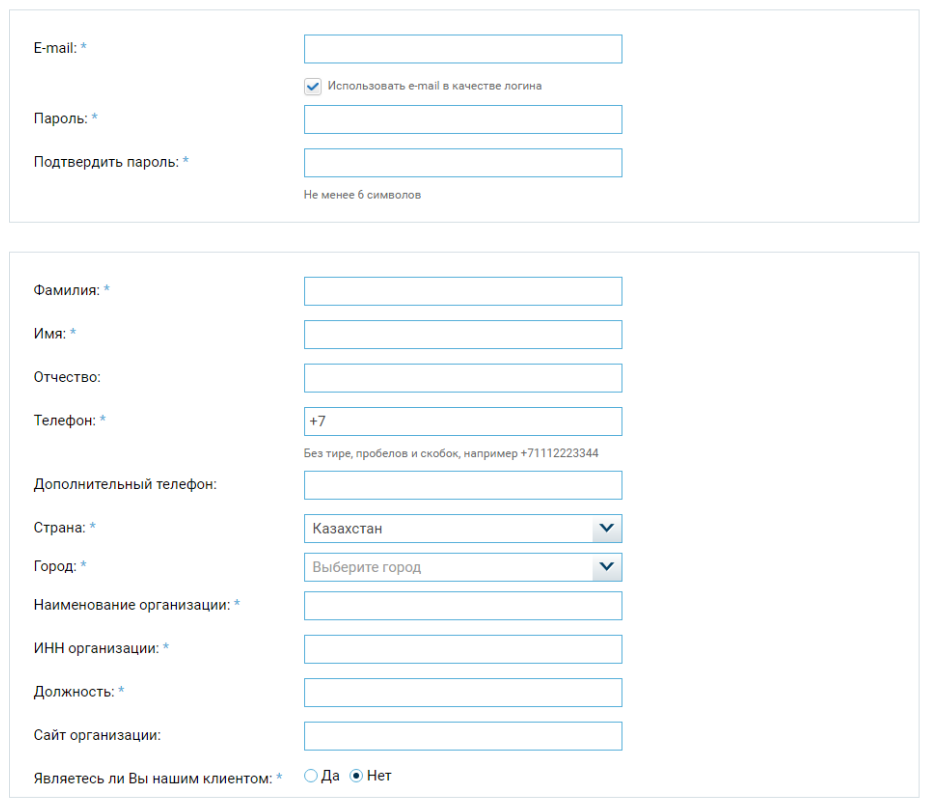The image size is (931, 804).
Task: Select the Сайт организации field
Action: 462,736
